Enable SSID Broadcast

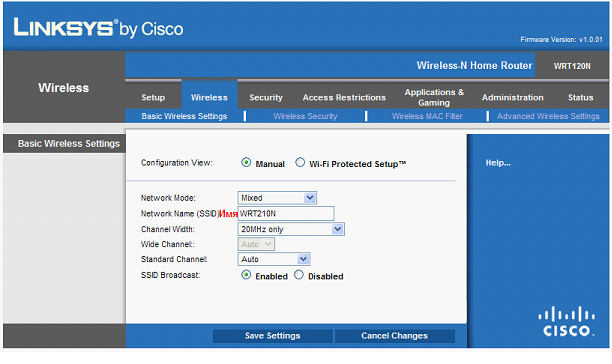(246, 275)
